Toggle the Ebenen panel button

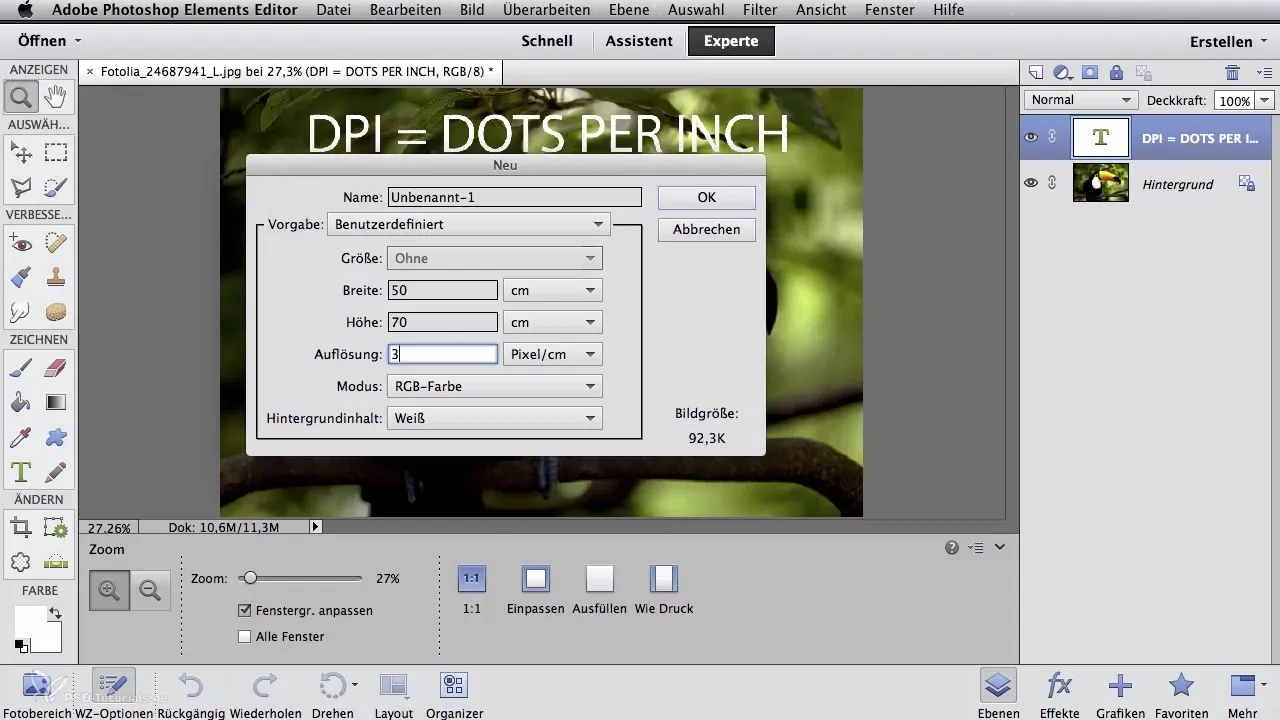click(999, 692)
